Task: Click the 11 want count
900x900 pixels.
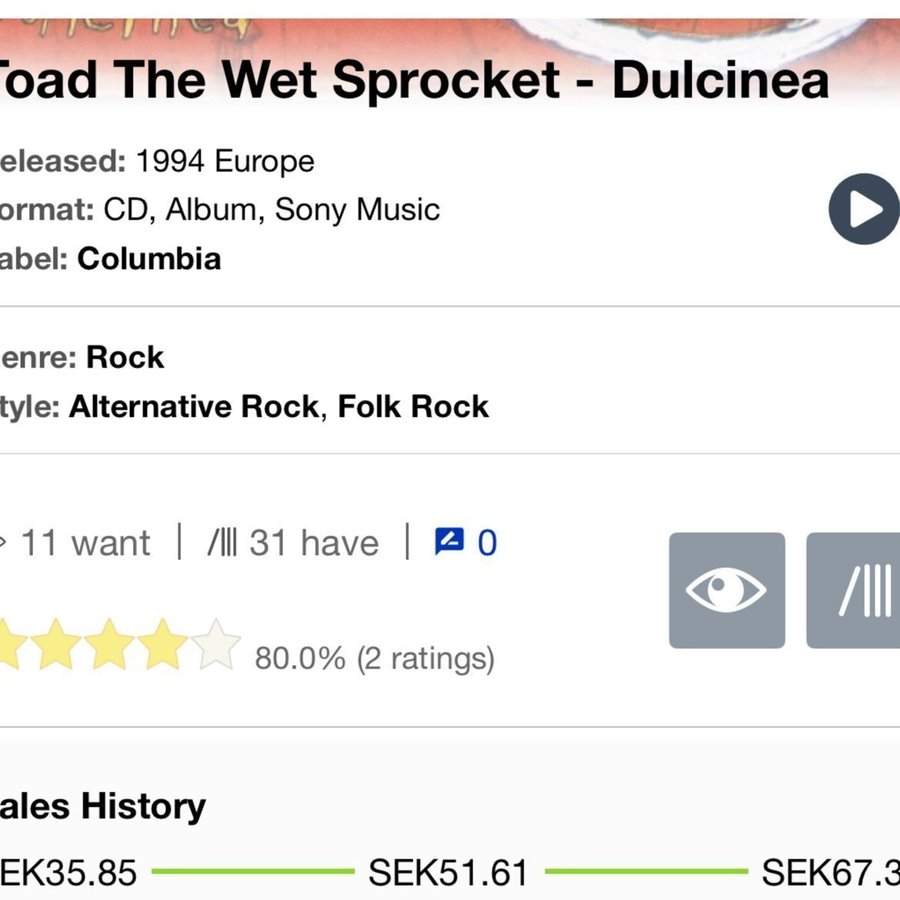Action: coord(84,543)
